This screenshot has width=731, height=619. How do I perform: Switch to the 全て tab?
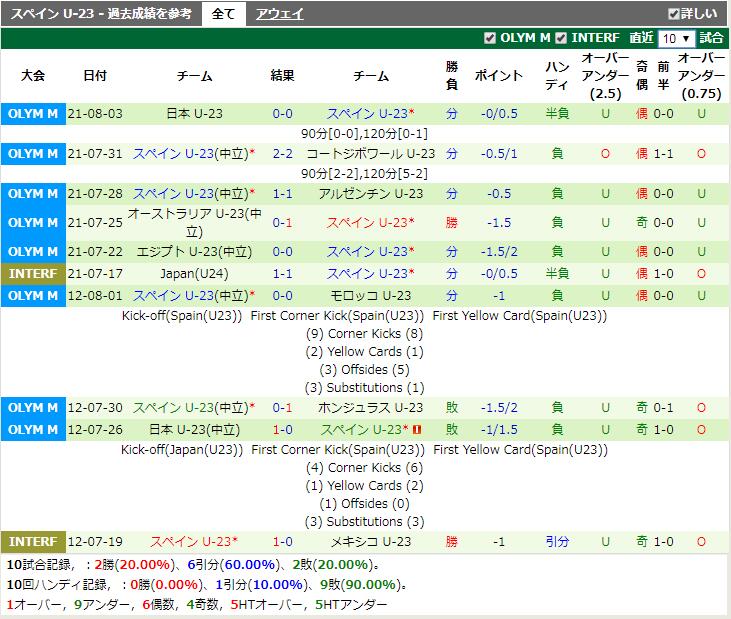(x=223, y=14)
